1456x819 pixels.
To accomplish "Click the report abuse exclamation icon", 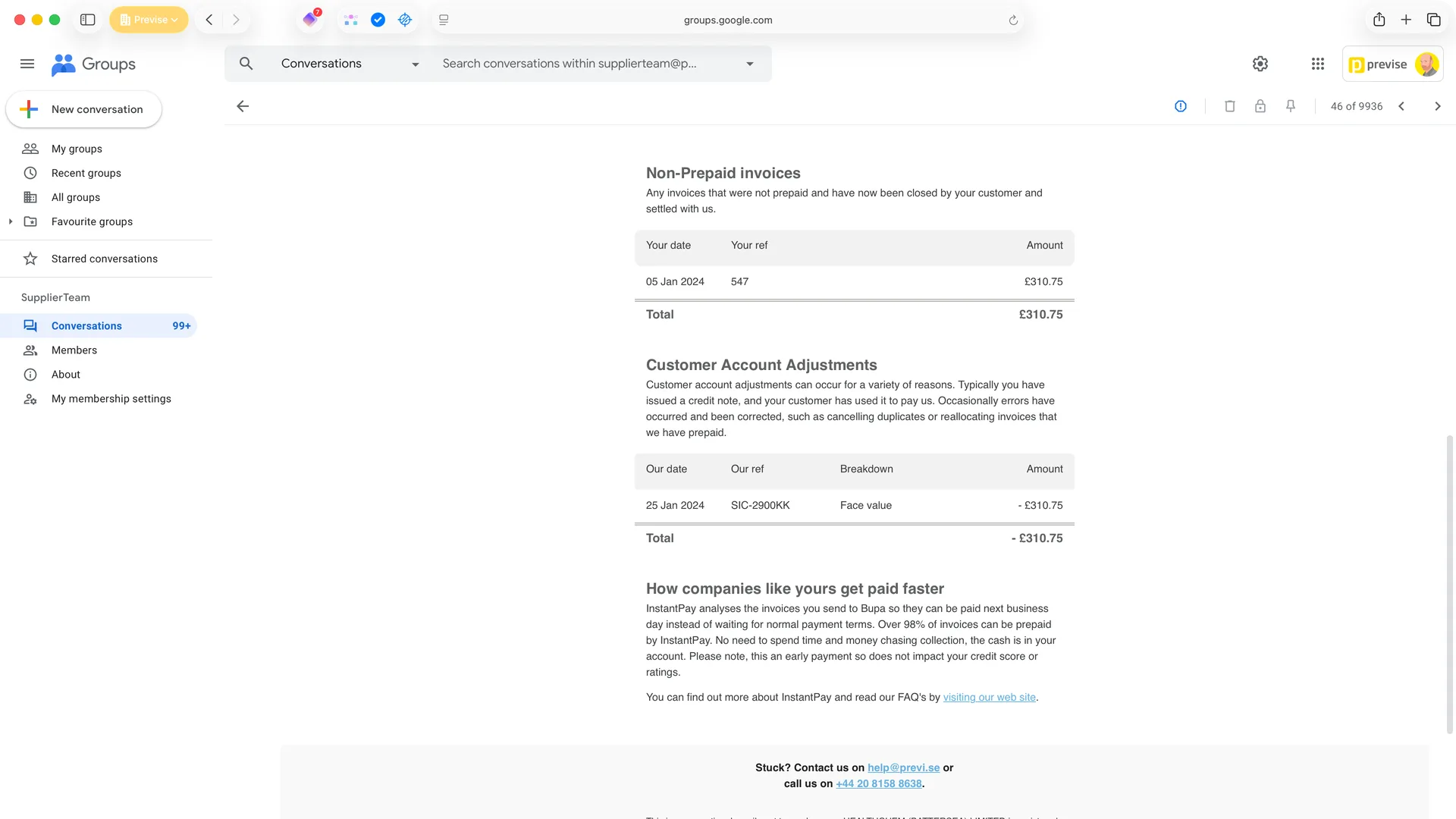I will (1180, 106).
